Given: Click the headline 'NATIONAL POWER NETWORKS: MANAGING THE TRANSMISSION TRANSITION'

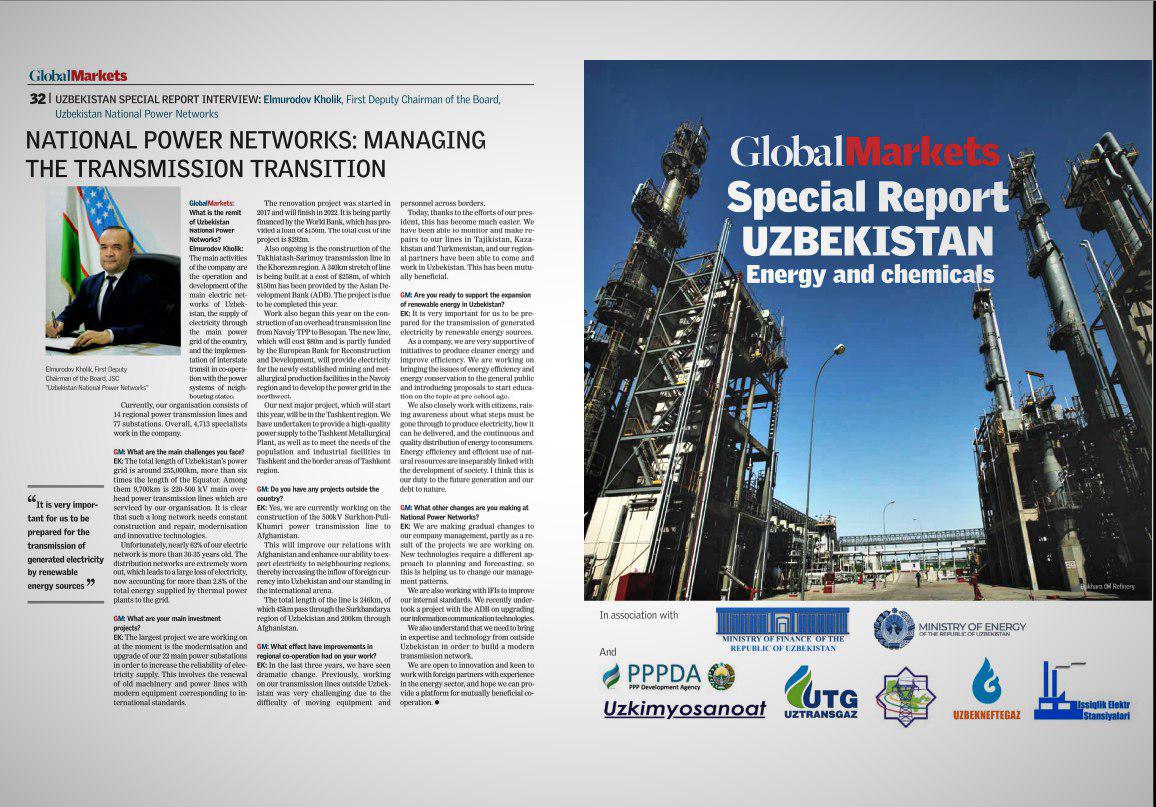Looking at the screenshot, I should (x=256, y=154).
